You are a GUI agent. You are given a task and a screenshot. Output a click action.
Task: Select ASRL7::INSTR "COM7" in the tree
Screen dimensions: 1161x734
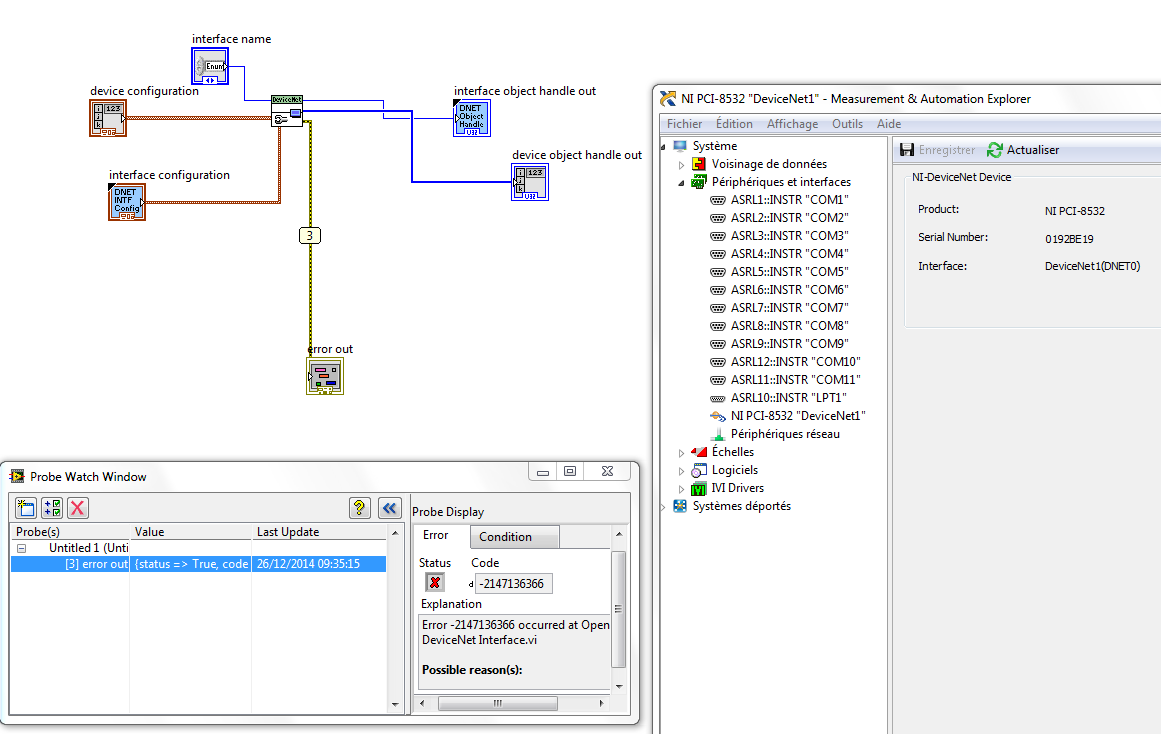click(789, 308)
